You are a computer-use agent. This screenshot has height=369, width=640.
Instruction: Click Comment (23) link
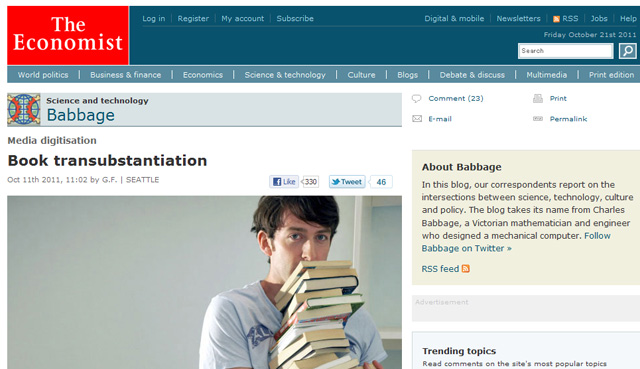click(x=456, y=98)
